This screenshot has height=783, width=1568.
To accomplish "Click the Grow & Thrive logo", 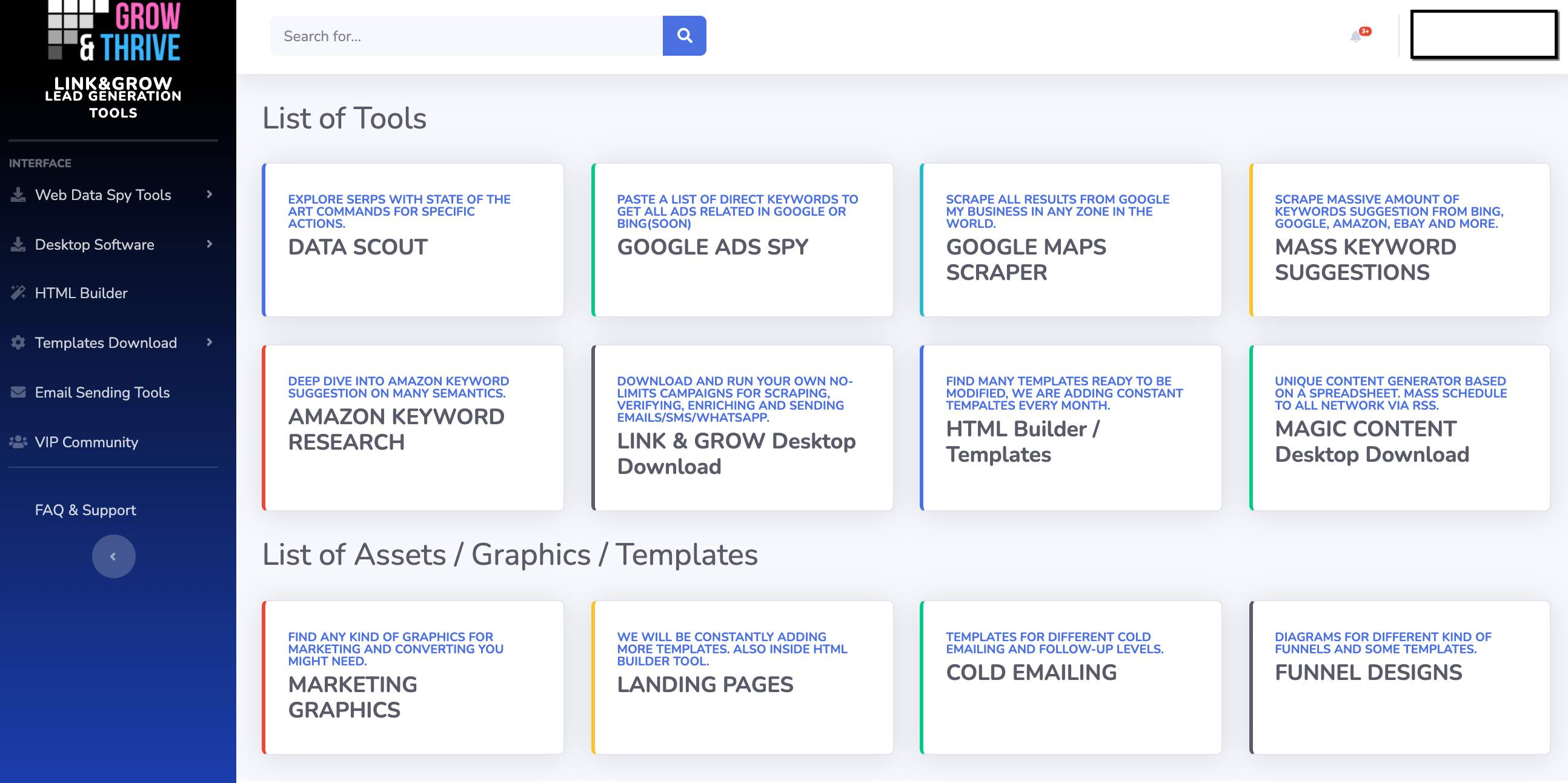I will coord(114,30).
